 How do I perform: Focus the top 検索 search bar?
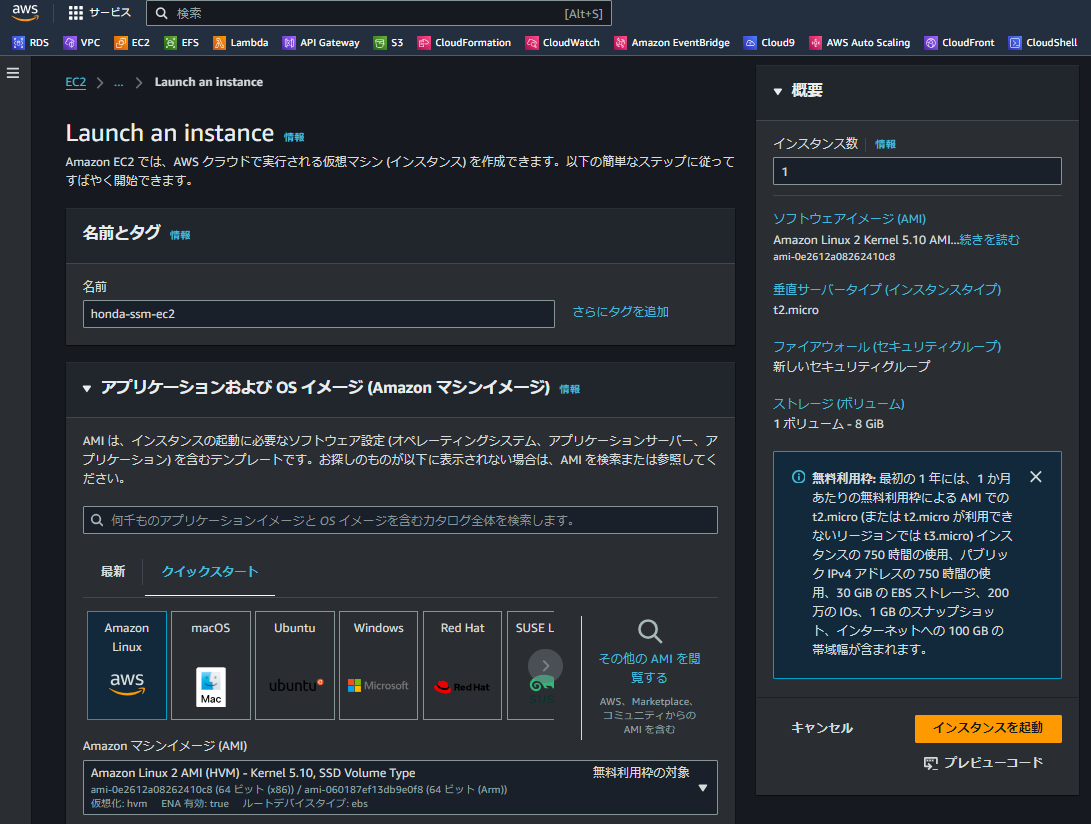[x=379, y=13]
